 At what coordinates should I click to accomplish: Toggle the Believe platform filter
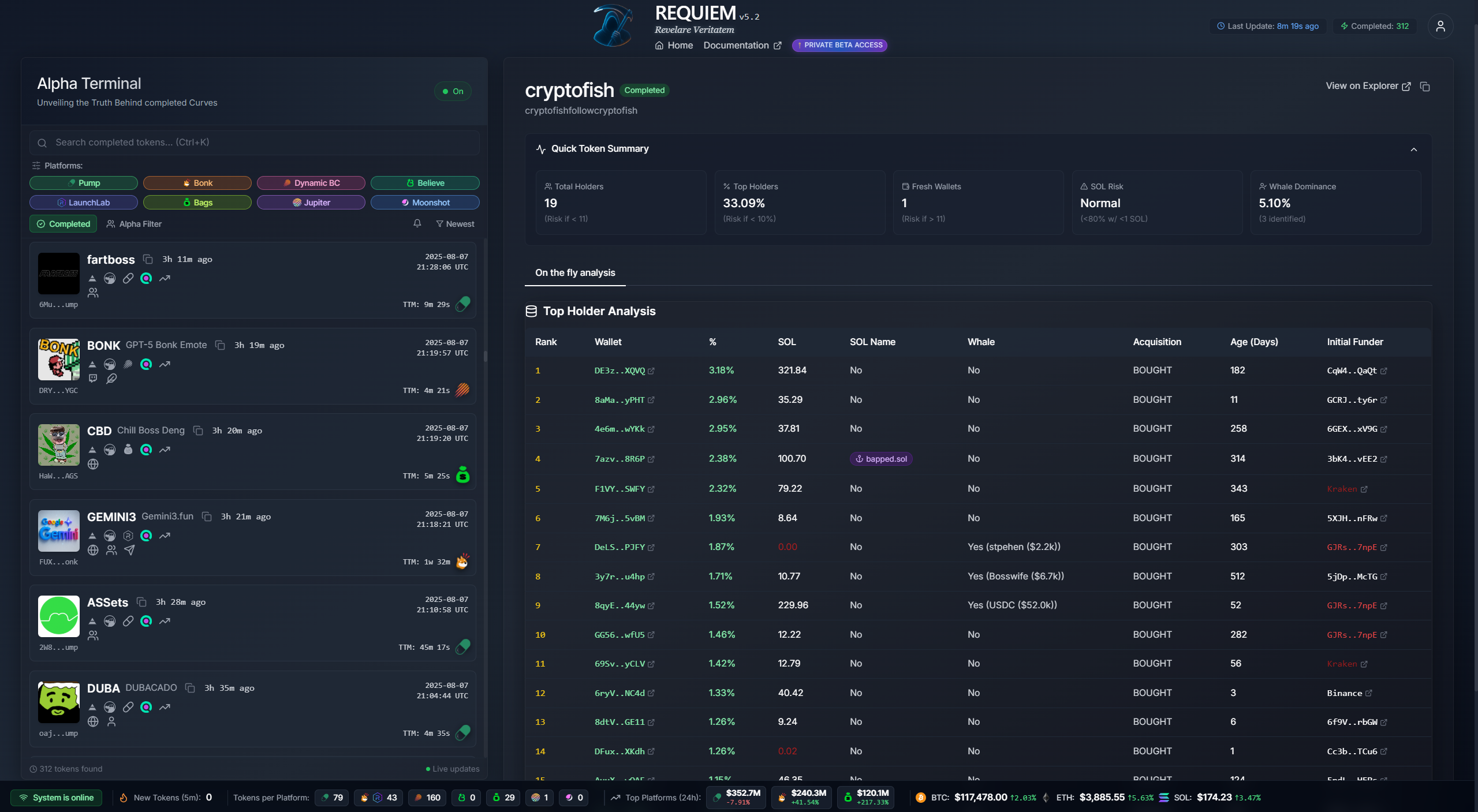425,183
